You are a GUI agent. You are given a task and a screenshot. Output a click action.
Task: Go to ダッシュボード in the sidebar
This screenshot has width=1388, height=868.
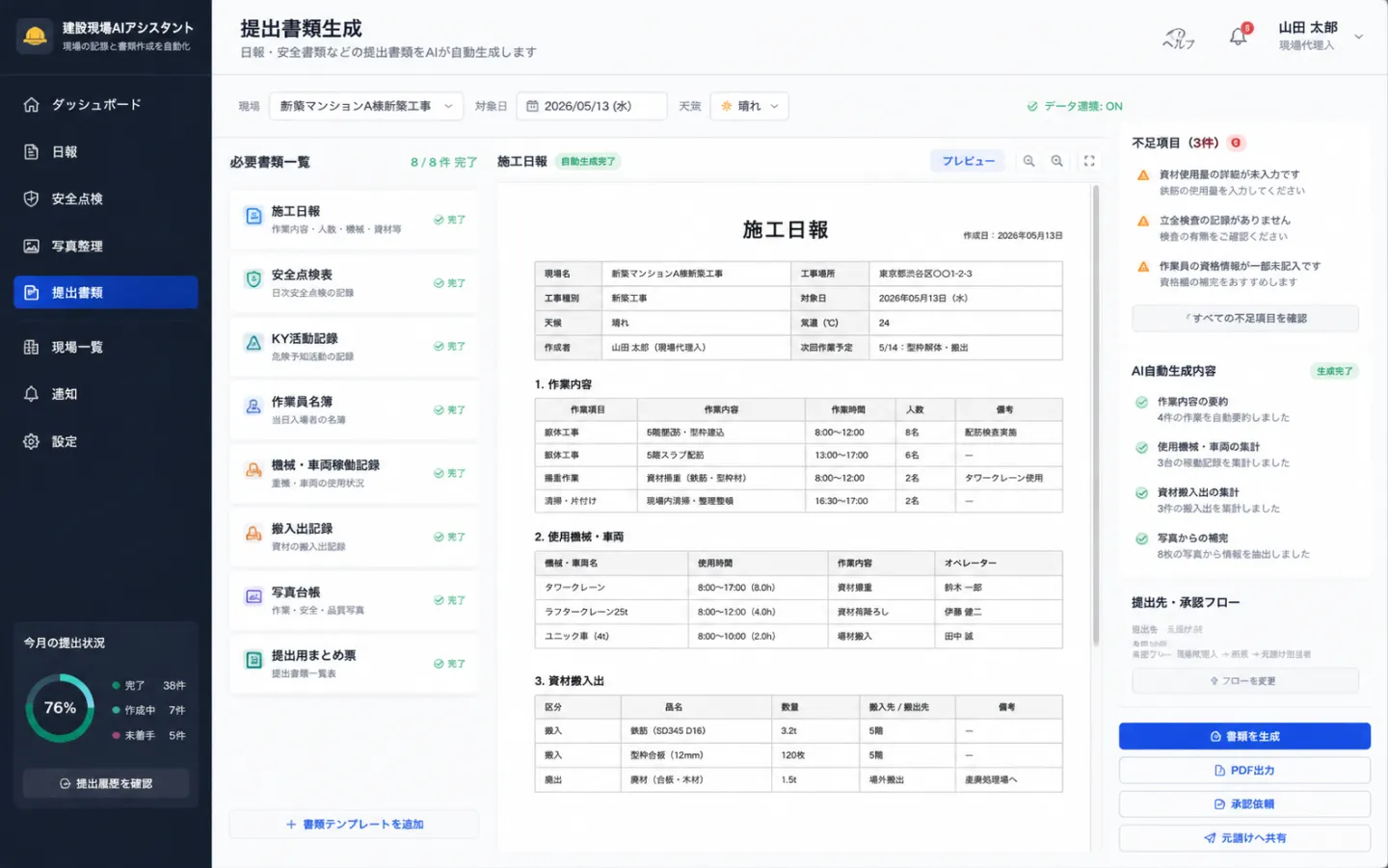tap(106, 104)
